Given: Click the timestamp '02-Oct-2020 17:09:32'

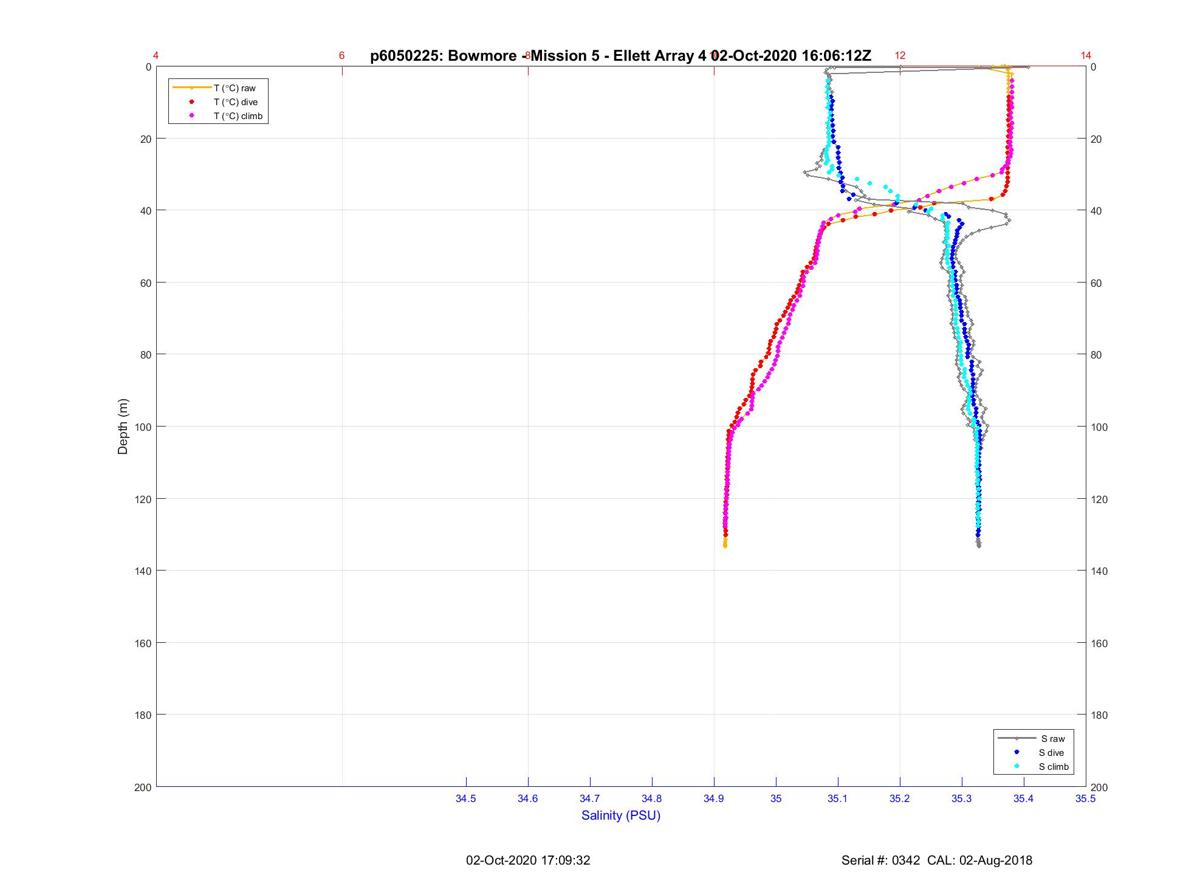Looking at the screenshot, I should (529, 860).
